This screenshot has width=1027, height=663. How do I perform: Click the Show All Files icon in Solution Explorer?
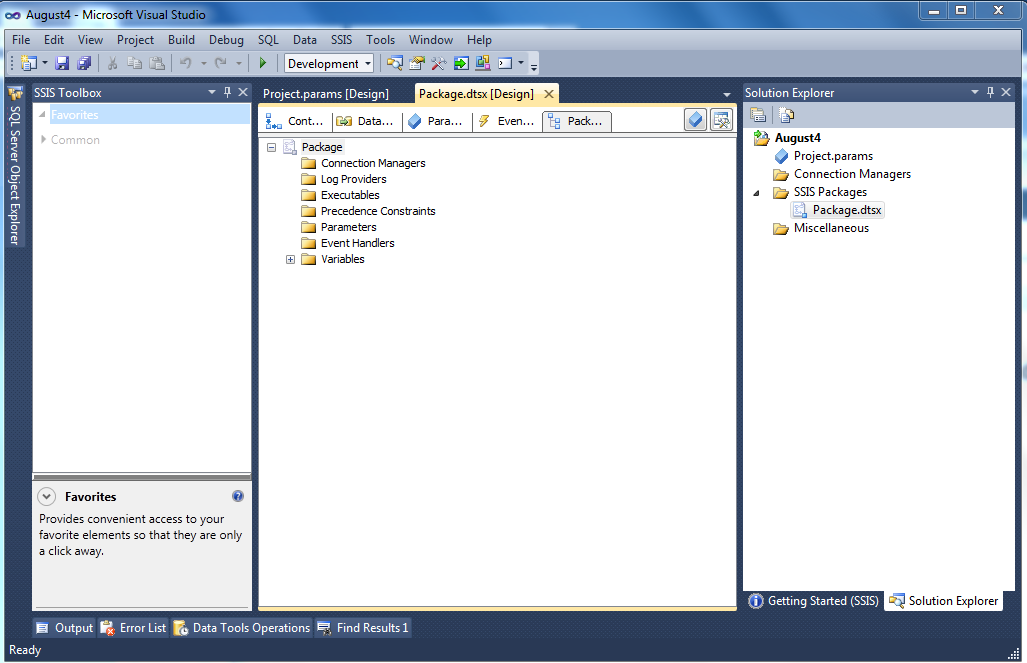[786, 115]
